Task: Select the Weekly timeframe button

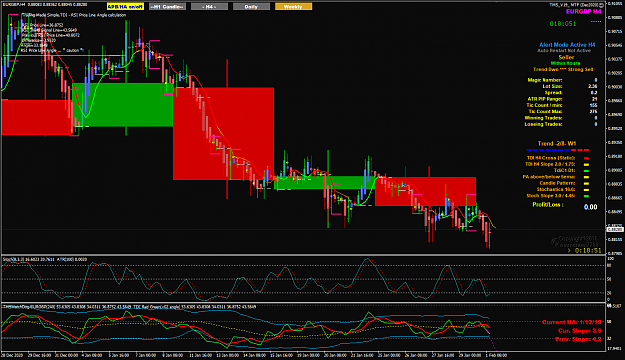Action: pos(293,7)
